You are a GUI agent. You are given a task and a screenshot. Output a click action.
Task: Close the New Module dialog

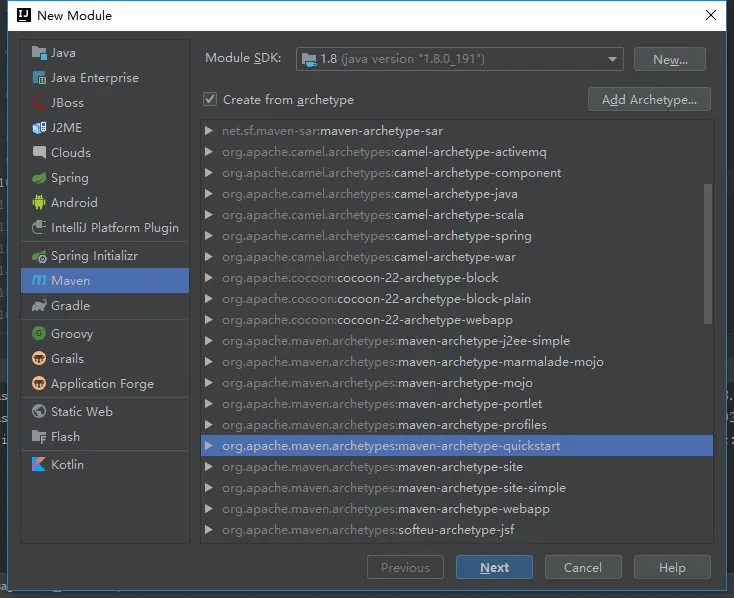click(711, 15)
